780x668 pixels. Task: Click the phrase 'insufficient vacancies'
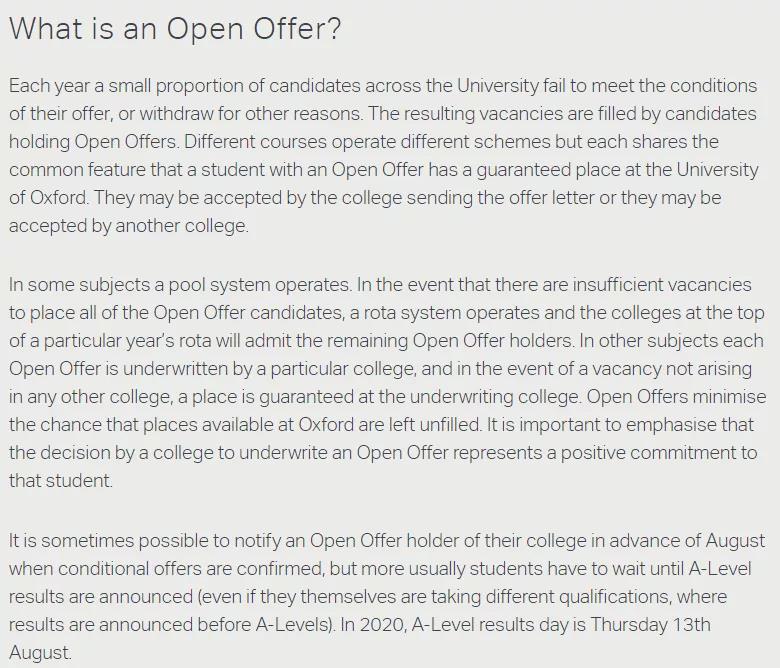[662, 285]
